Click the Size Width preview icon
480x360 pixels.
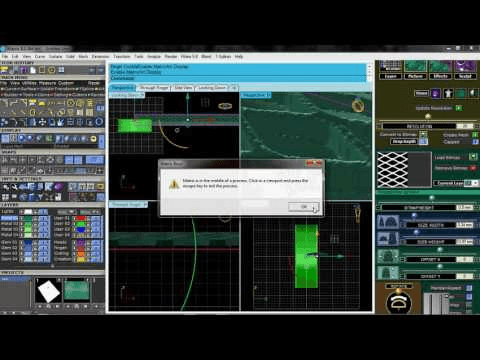[x=388, y=222]
